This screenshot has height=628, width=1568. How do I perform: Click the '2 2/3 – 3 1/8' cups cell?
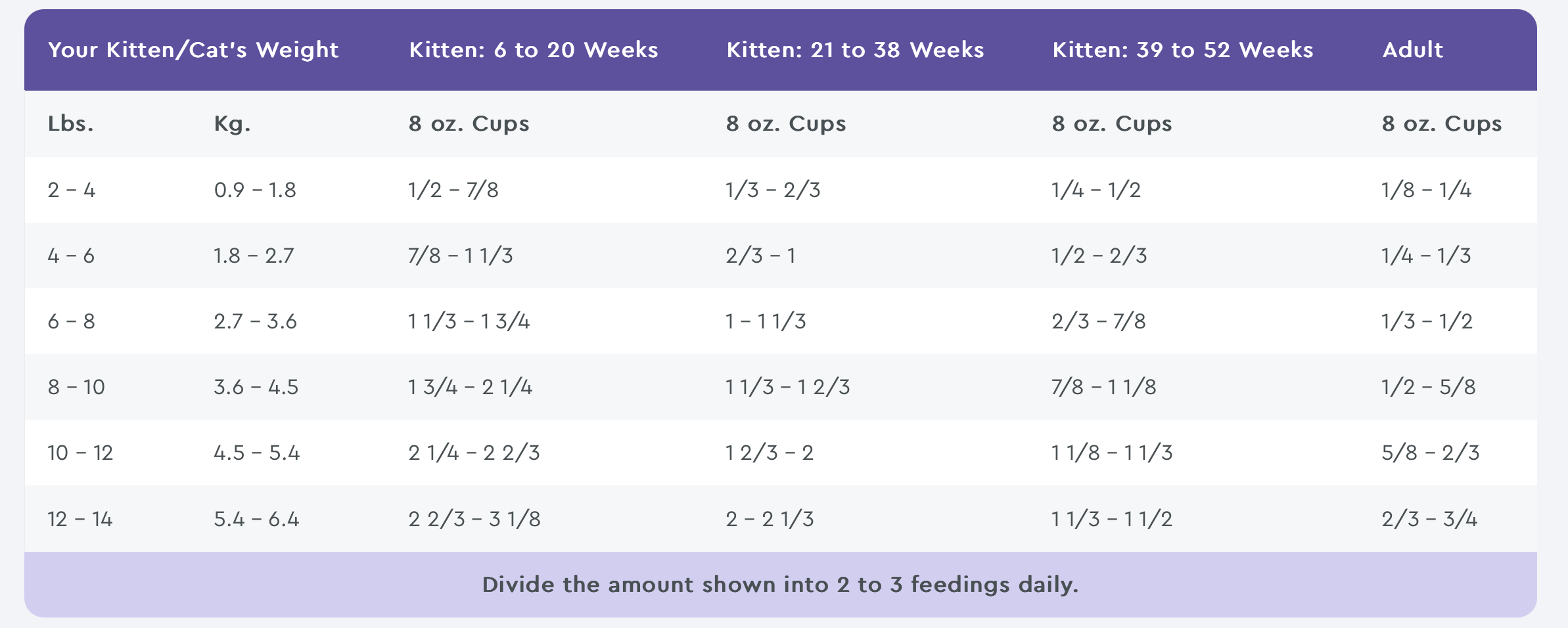474,519
